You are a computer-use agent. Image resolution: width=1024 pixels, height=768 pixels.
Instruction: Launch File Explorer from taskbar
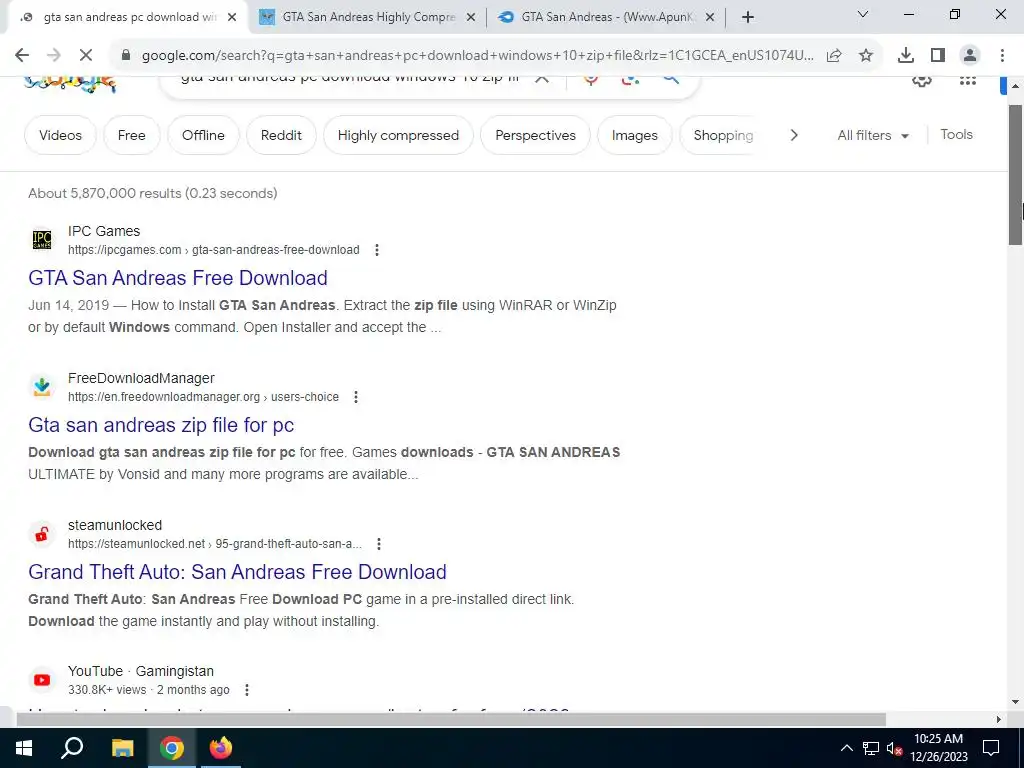pyautogui.click(x=122, y=748)
